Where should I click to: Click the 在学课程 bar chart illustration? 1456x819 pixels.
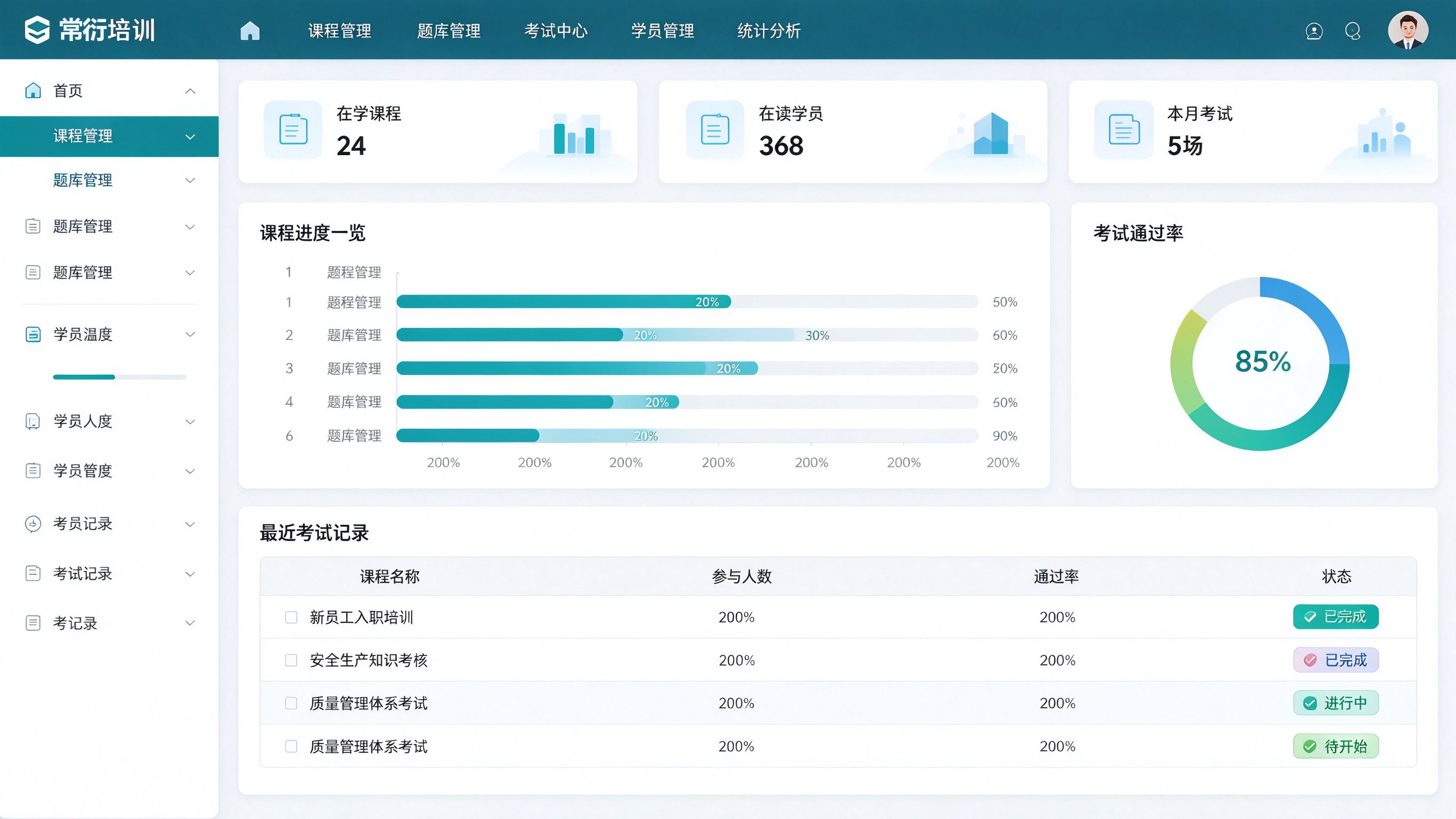pyautogui.click(x=575, y=134)
